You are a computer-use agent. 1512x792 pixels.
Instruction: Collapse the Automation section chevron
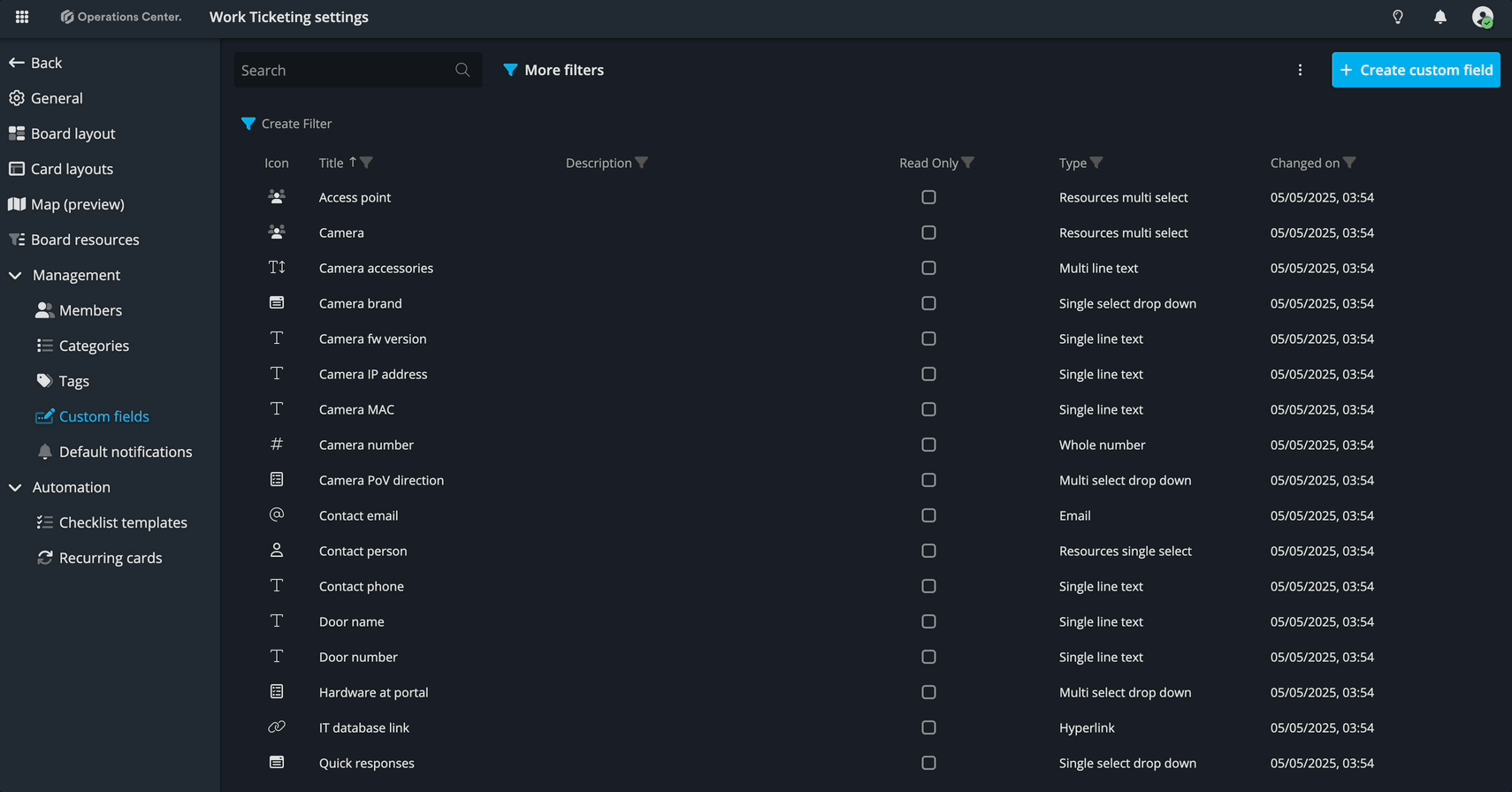coord(15,487)
